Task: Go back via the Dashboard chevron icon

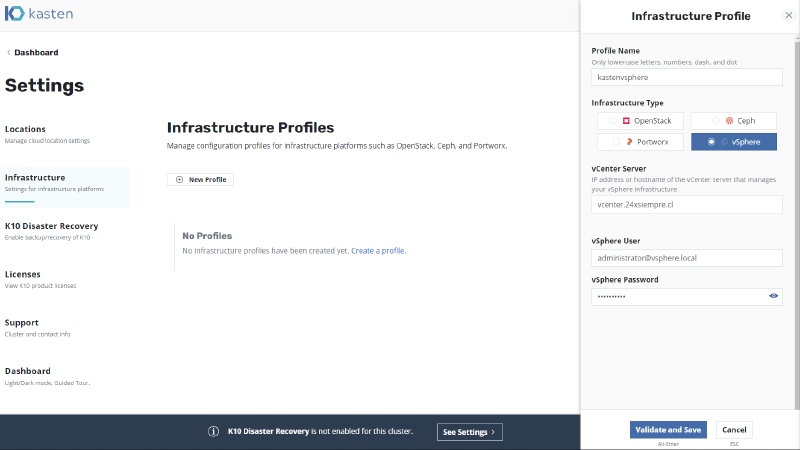Action: (9, 53)
